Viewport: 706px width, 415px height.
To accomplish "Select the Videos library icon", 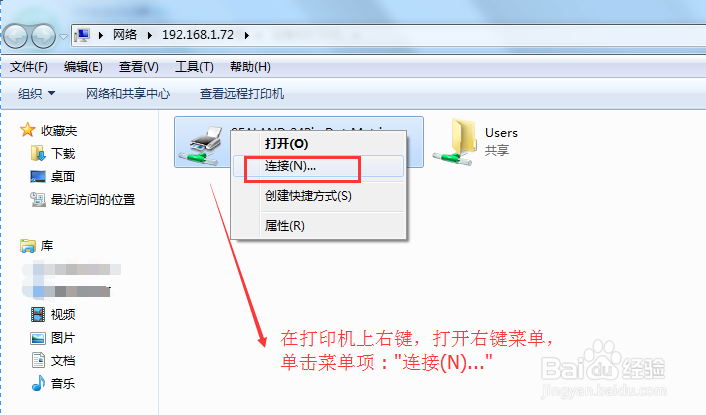I will tap(38, 314).
